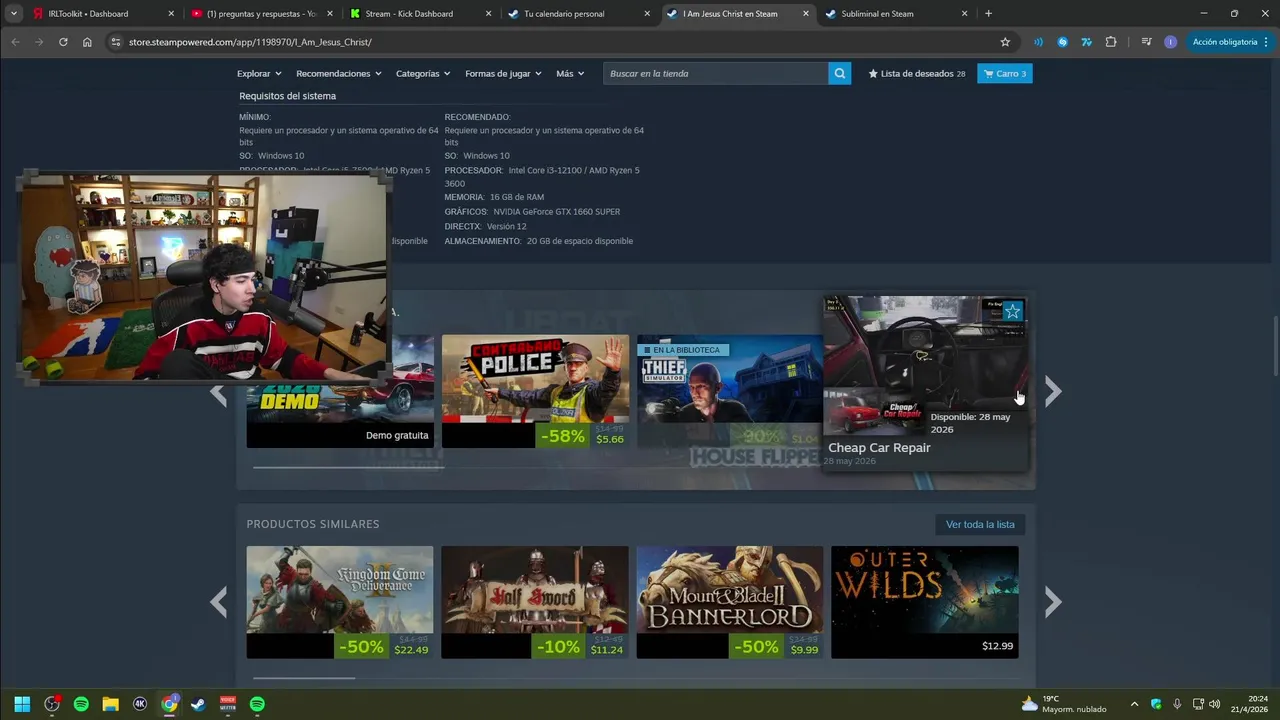Bookmark this page with the star
Image resolution: width=1280 pixels, height=720 pixels.
tap(1005, 42)
